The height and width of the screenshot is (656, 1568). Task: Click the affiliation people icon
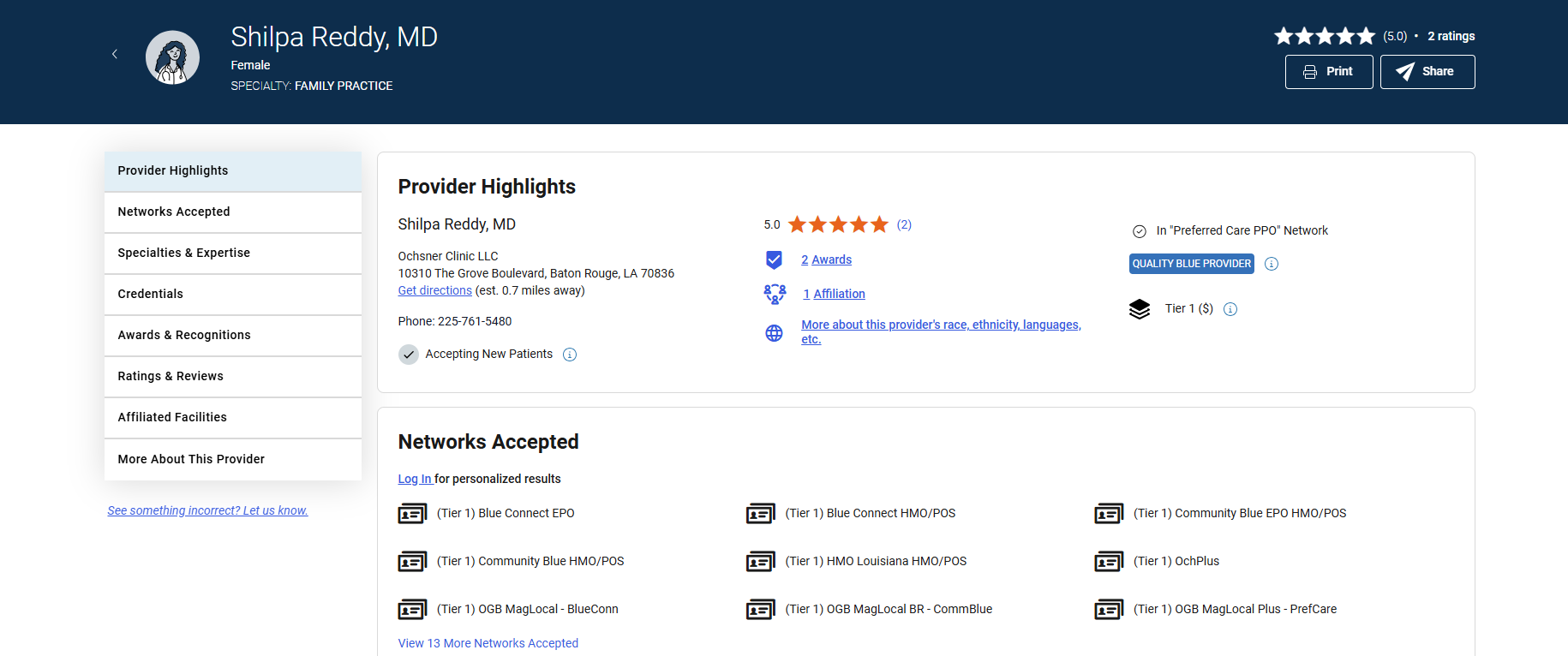pos(775,294)
